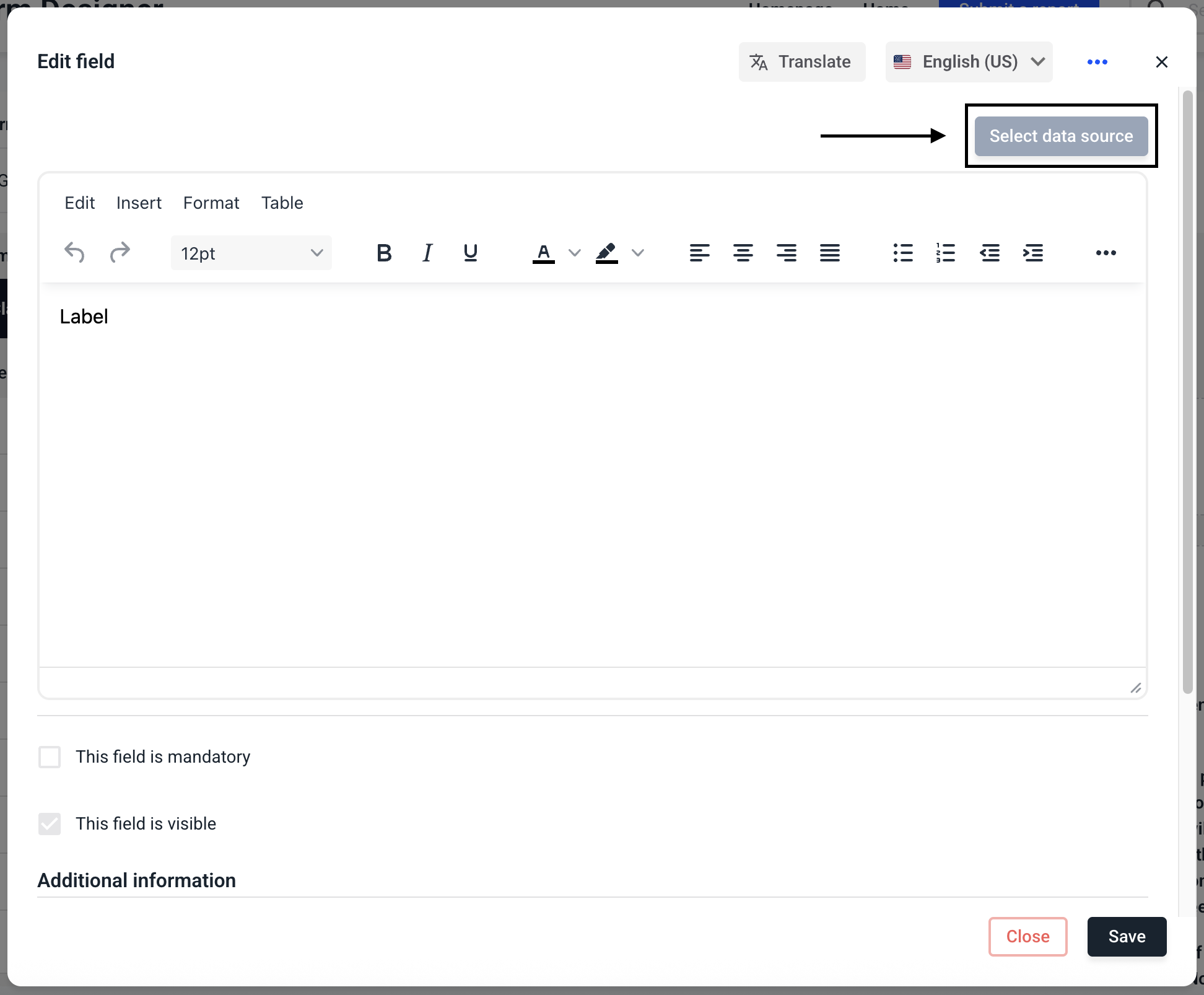Toggle underline formatting
The image size is (1204, 995).
(x=470, y=253)
